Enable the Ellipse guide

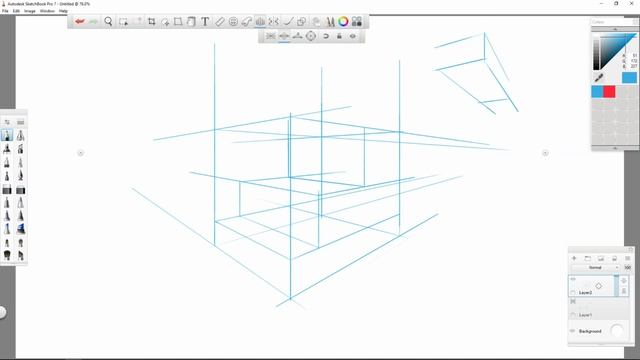point(233,22)
